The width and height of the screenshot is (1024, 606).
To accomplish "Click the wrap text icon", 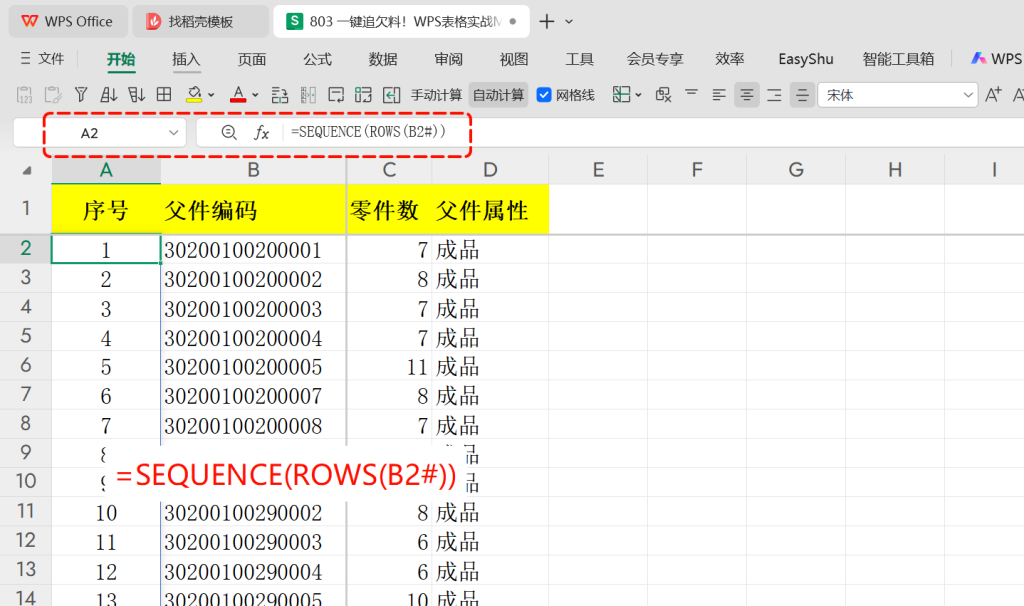I will click(x=336, y=95).
